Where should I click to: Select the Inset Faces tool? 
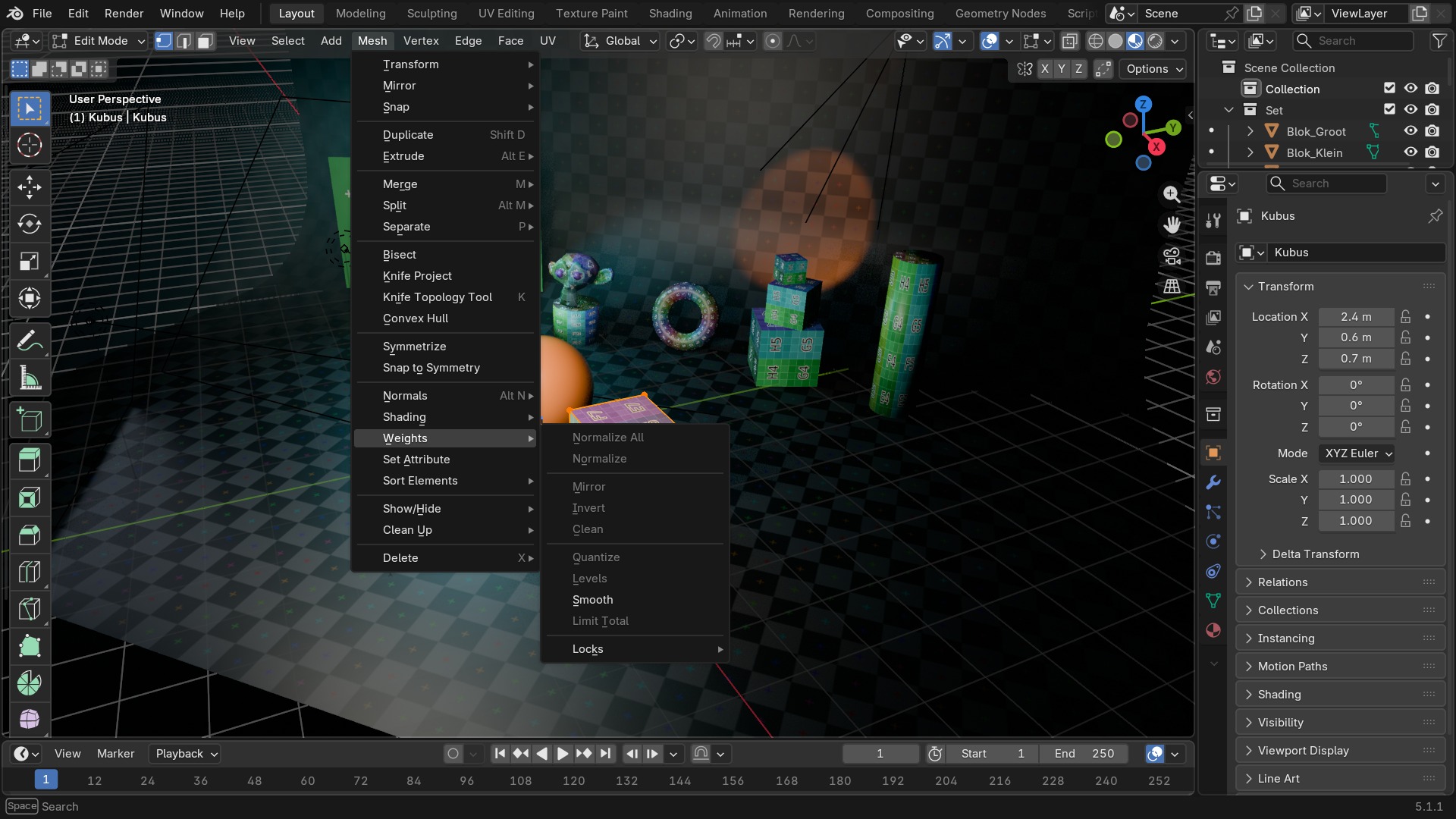pos(30,498)
